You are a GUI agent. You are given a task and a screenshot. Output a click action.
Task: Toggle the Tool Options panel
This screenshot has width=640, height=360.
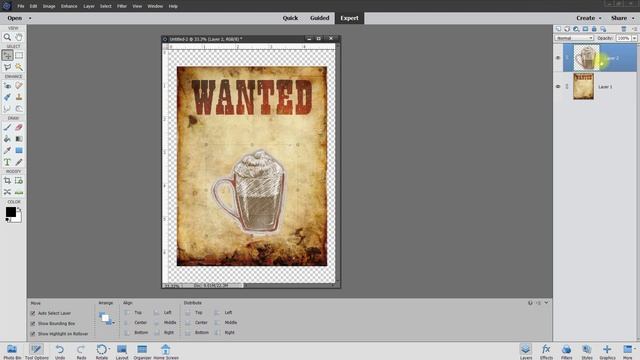point(36,351)
